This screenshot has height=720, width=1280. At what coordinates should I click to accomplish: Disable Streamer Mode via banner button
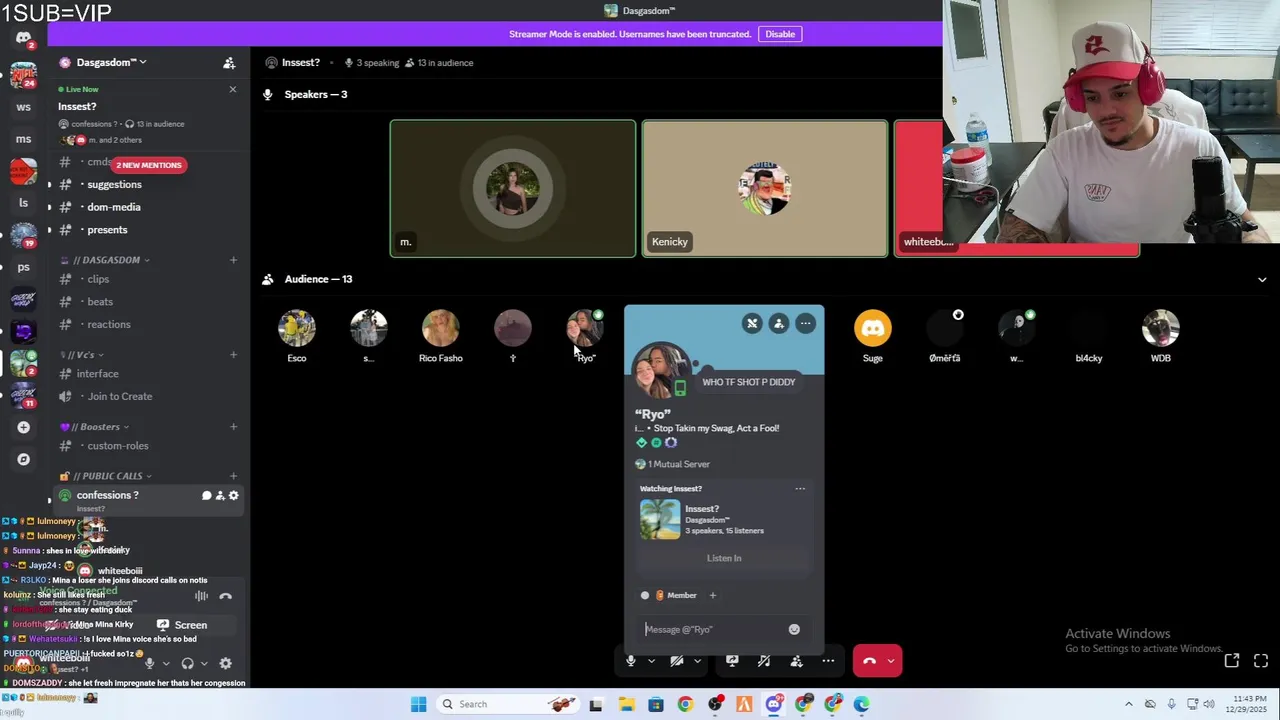point(780,34)
